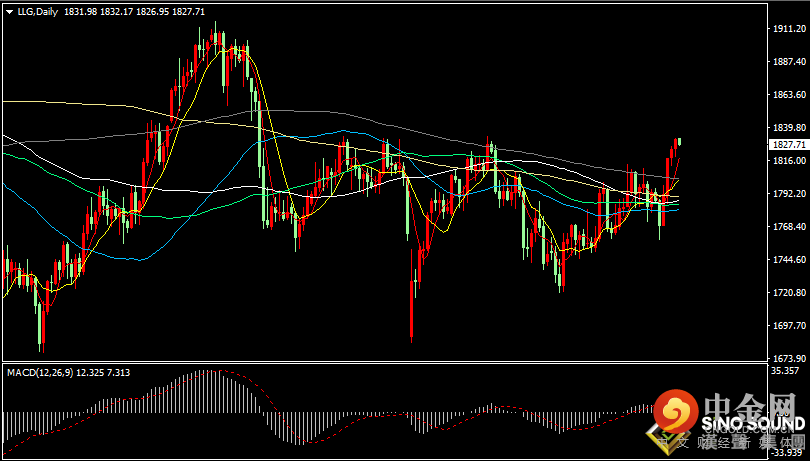810x461 pixels.
Task: Click the long red candle at the 1697 low
Action: point(412,296)
